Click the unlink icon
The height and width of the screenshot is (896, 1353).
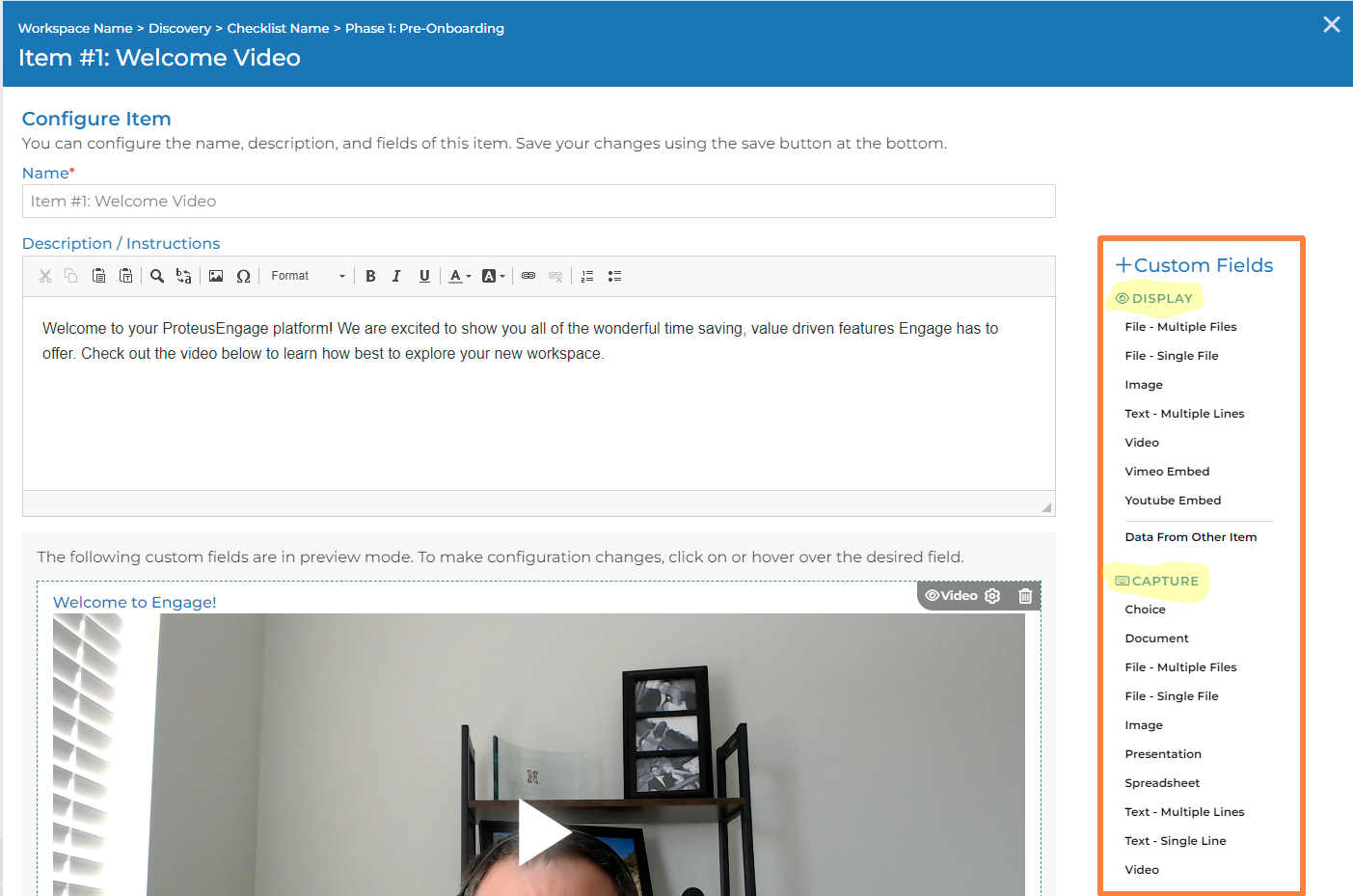[555, 276]
